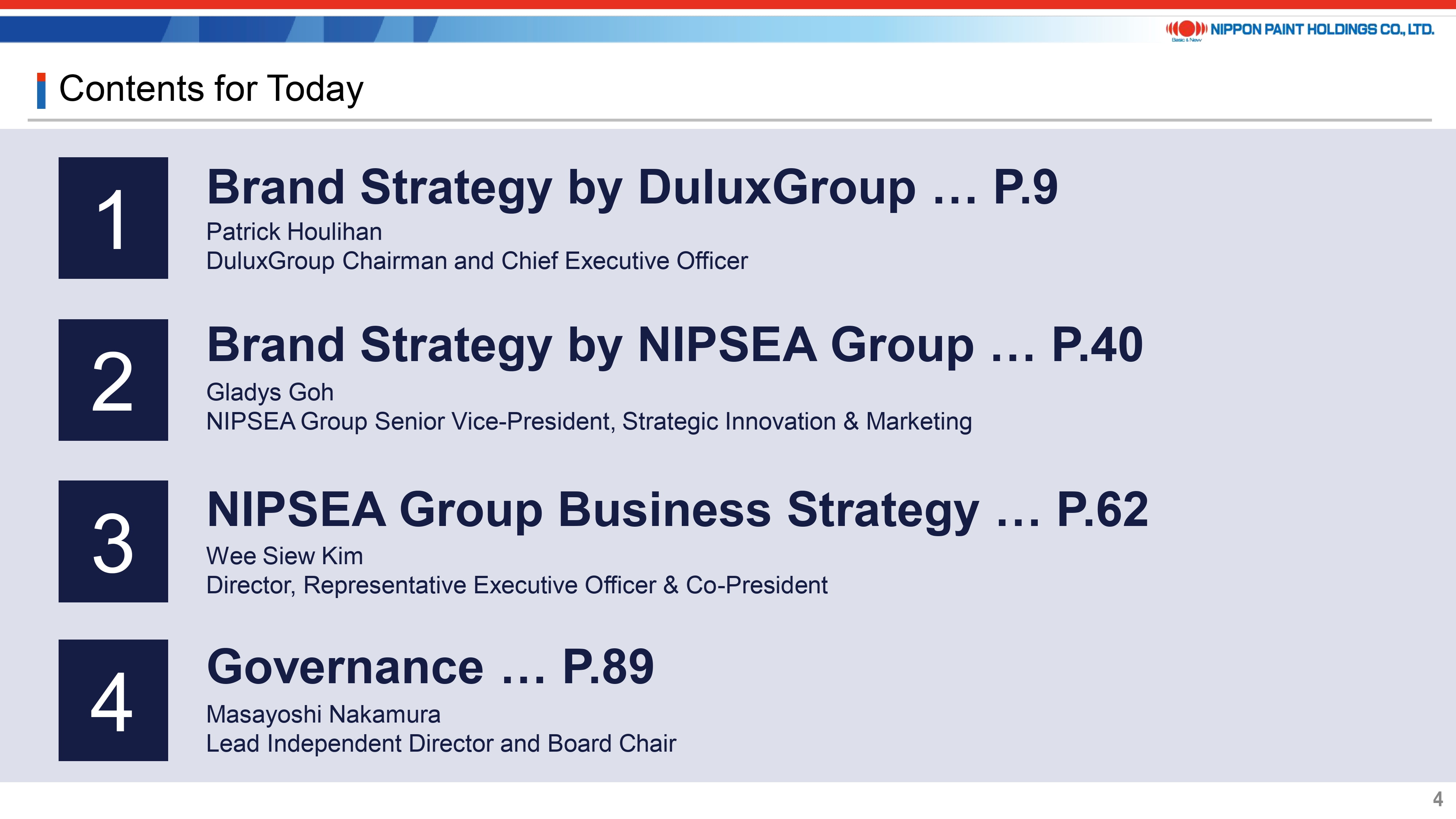Jump to the Governance P.89 heading
Screen dimensions: 1456x819
[x=430, y=667]
